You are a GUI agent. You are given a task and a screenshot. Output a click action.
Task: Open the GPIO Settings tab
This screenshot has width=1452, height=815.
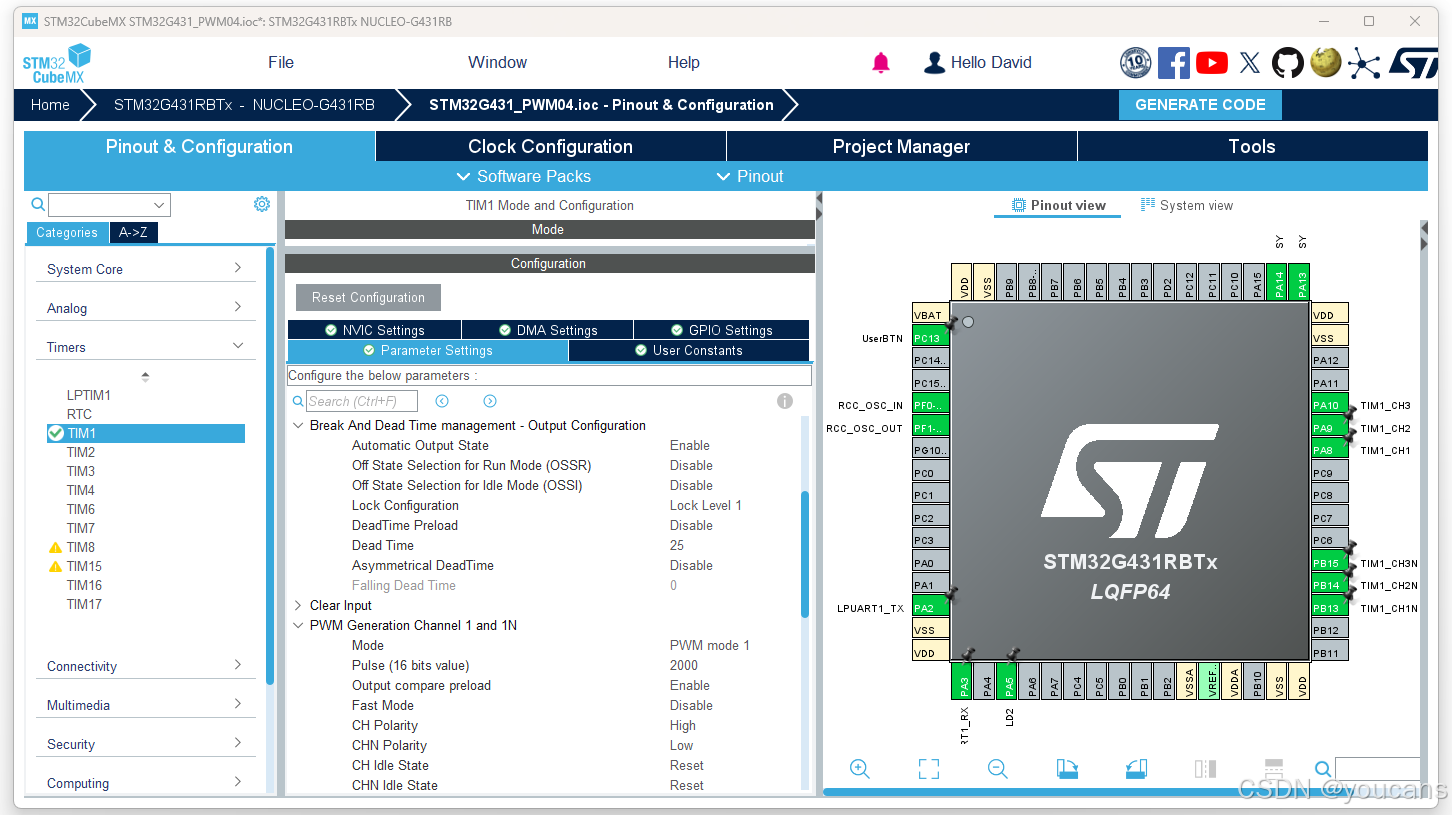721,330
